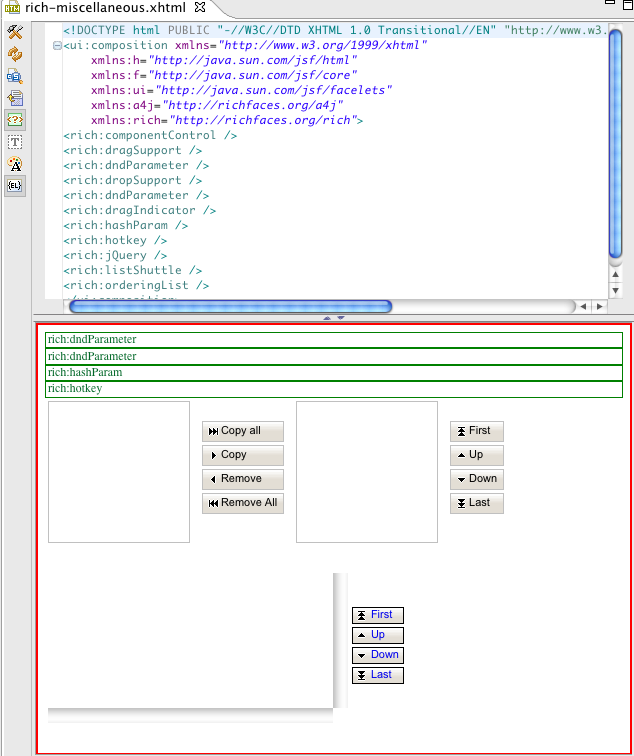
Task: Click the Refresh icon in the sidebar
Action: (x=15, y=54)
